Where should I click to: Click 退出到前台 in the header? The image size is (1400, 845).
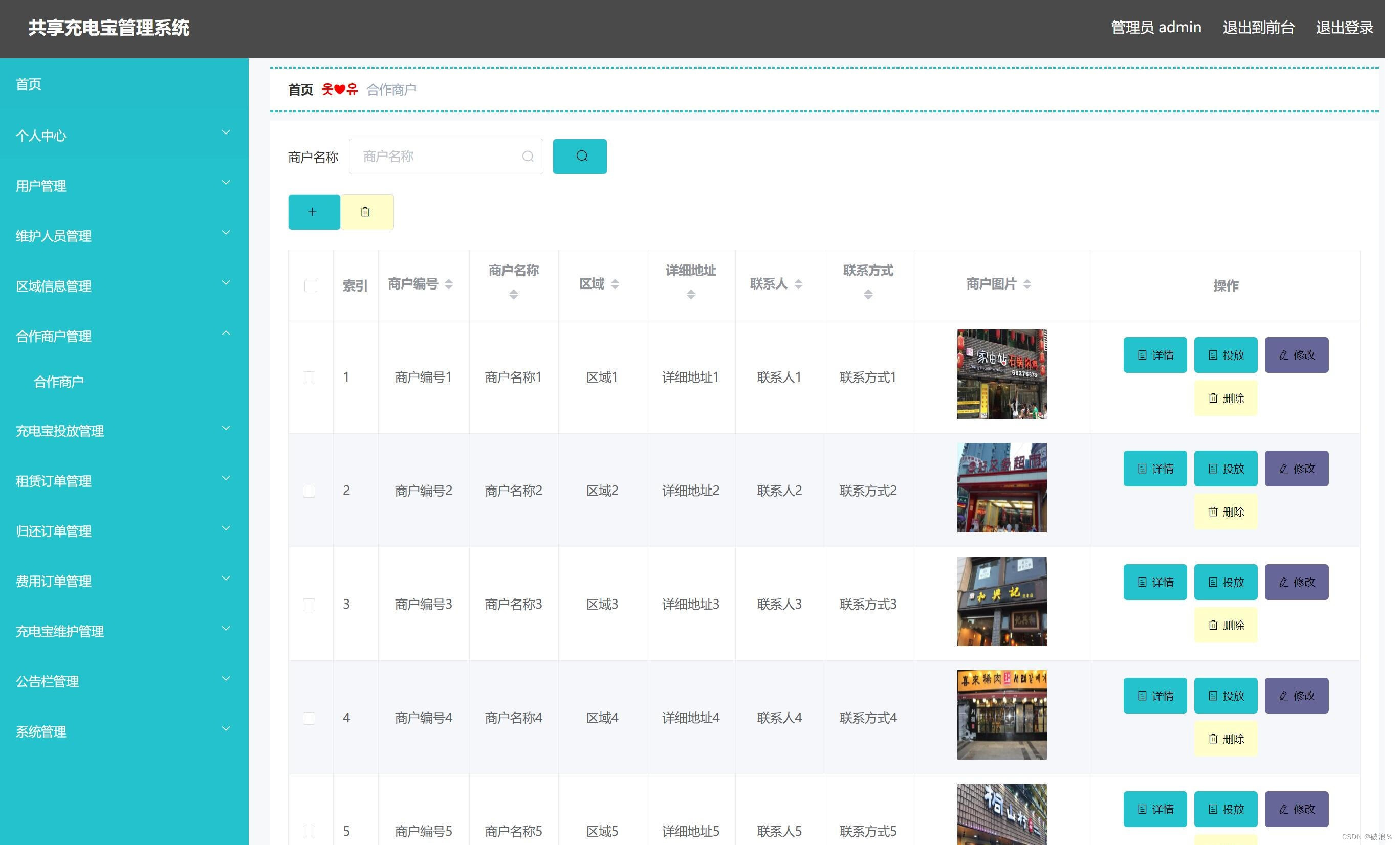[x=1259, y=27]
